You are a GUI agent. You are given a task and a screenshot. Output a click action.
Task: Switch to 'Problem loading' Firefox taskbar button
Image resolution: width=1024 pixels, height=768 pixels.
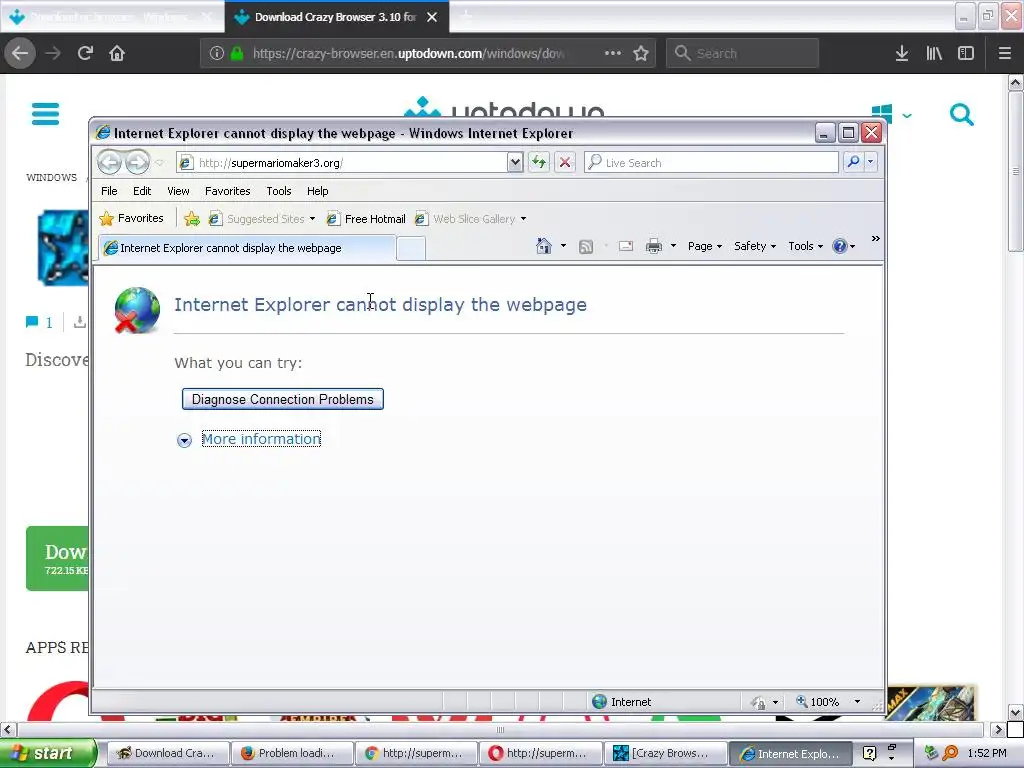tap(291, 753)
